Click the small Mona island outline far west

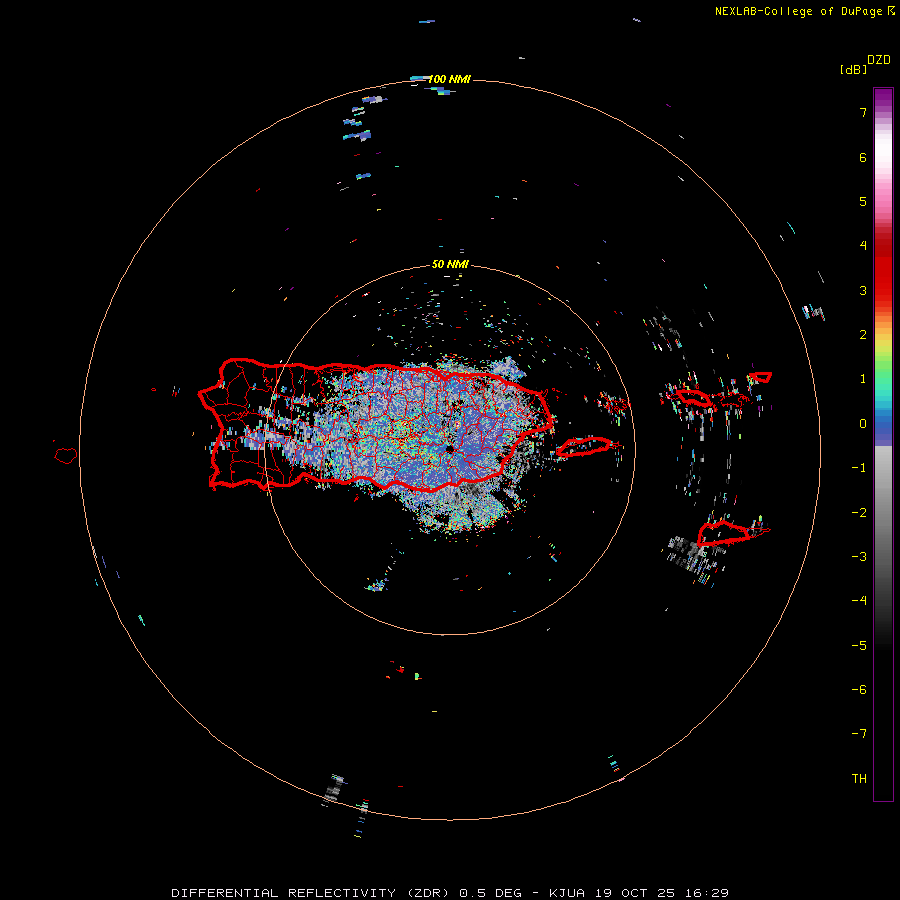[66, 456]
